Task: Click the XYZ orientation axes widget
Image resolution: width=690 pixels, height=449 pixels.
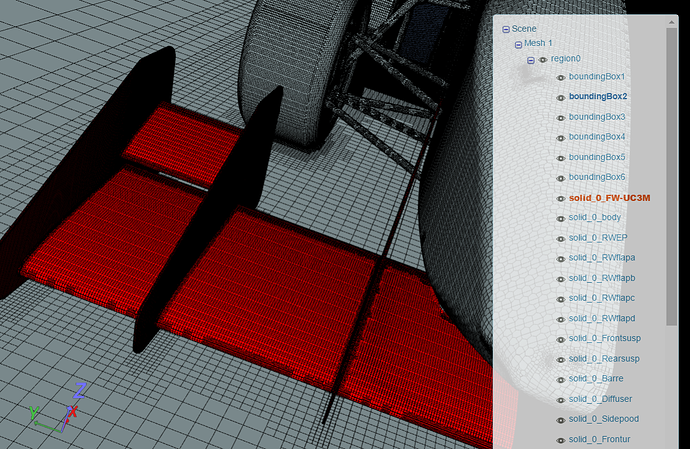Action: [57, 408]
